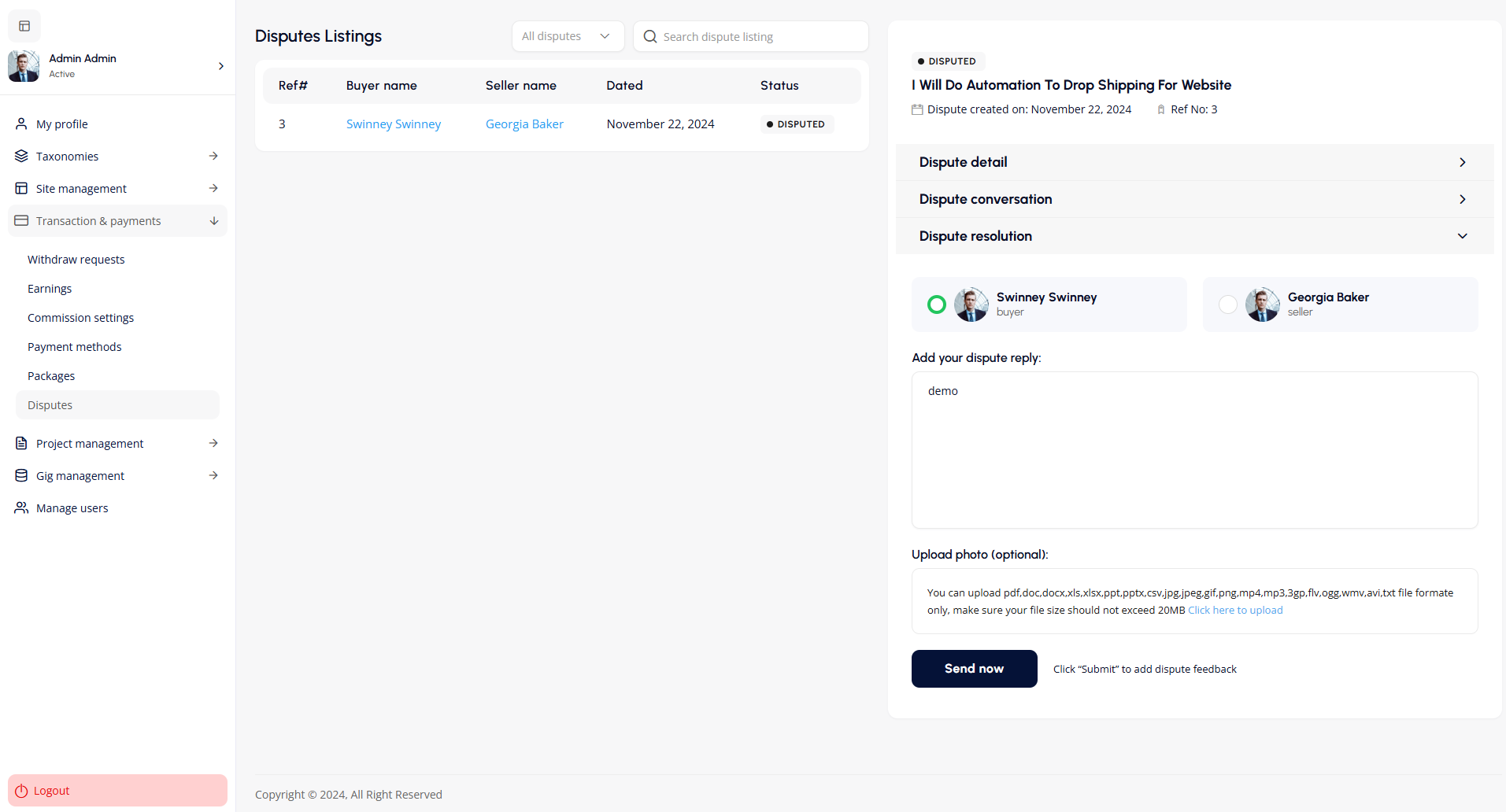The width and height of the screenshot is (1506, 812).
Task: Click the 'Click here to upload' link
Action: (1235, 610)
